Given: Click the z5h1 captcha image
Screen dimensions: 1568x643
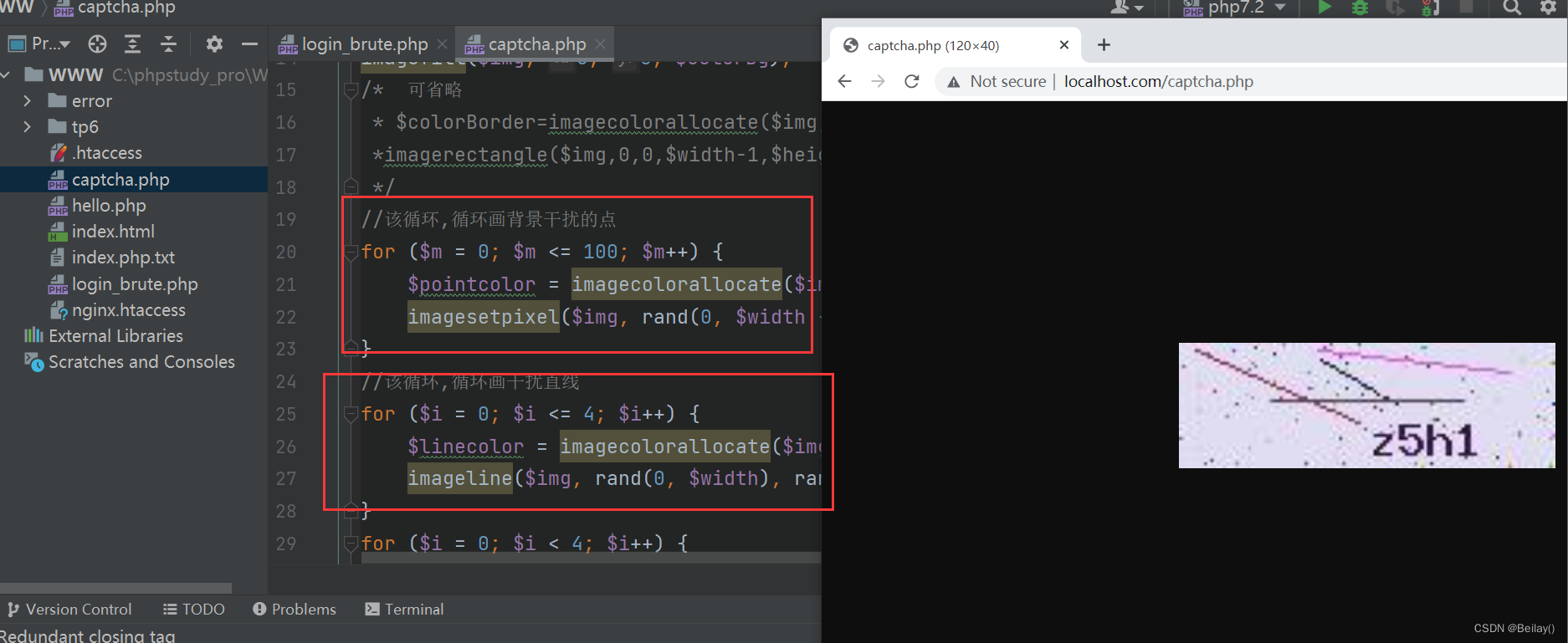Looking at the screenshot, I should [1366, 405].
